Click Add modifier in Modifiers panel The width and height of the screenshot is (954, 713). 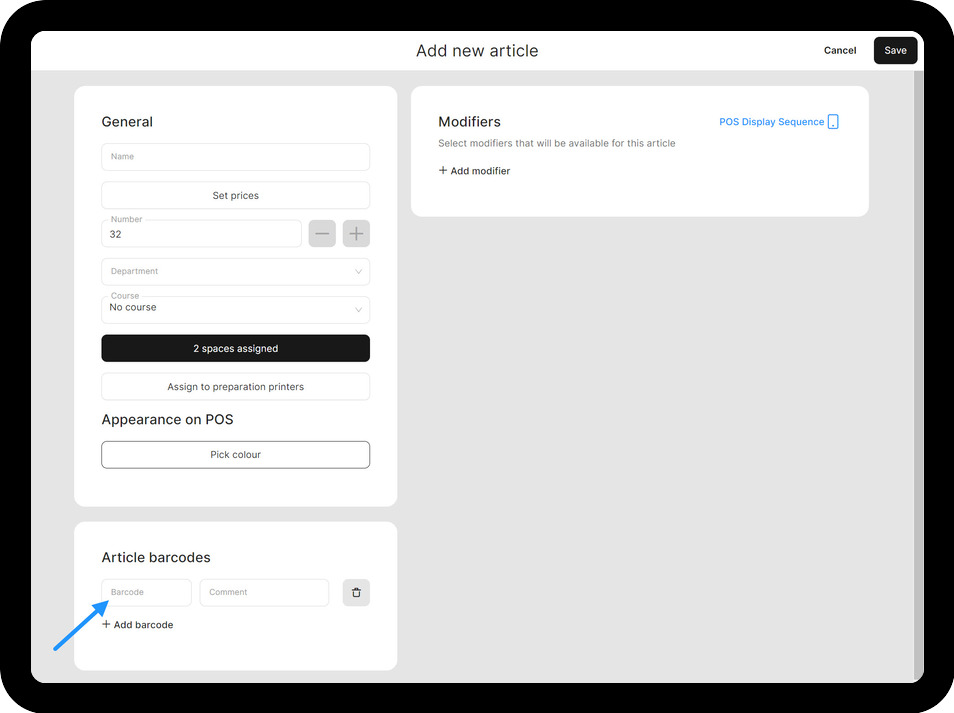475,171
